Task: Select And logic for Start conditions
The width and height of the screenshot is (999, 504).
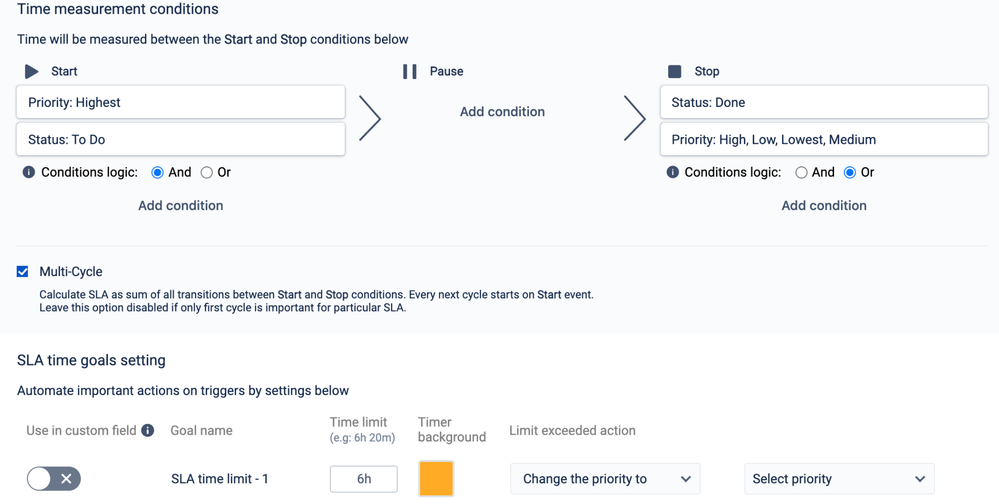Action: pos(158,173)
